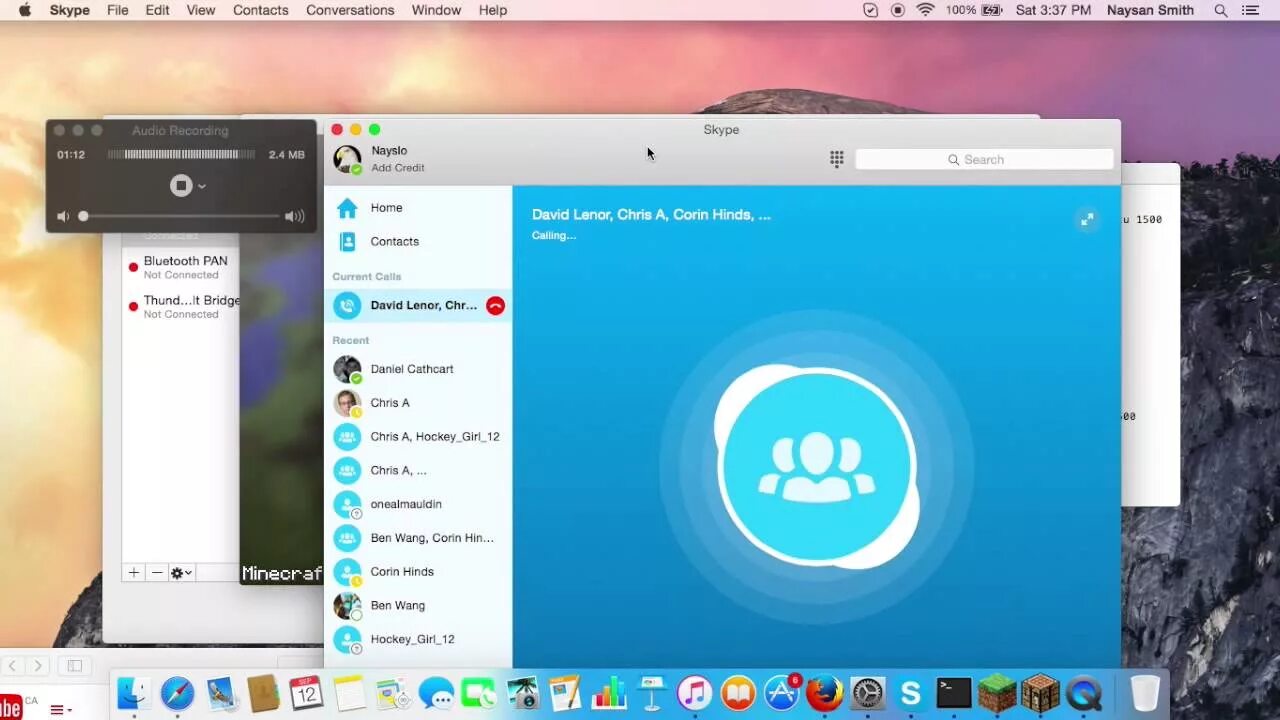Image resolution: width=1280 pixels, height=720 pixels.
Task: Open FaceTime from the Dock
Action: pyautogui.click(x=479, y=693)
